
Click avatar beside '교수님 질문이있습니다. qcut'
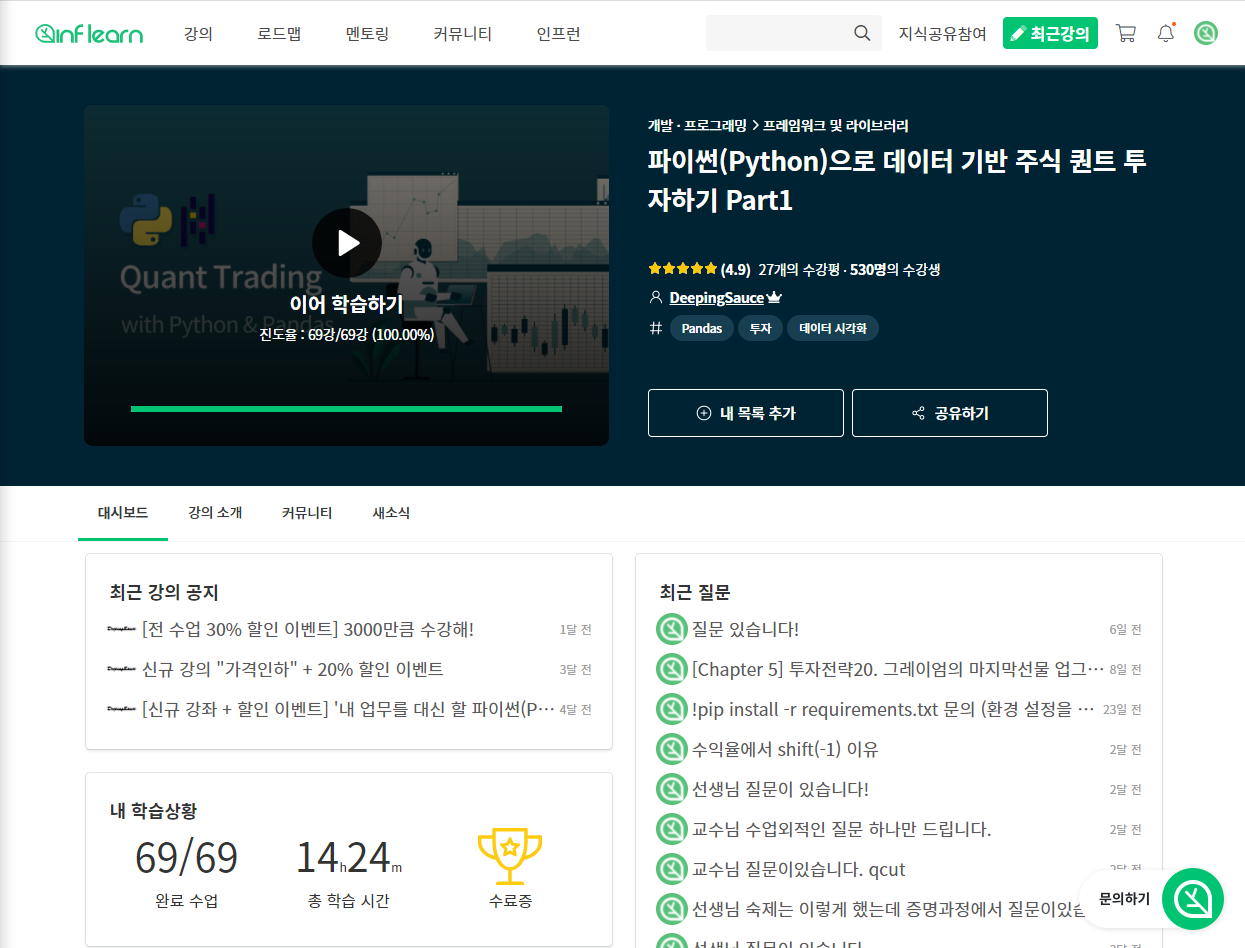(x=671, y=869)
